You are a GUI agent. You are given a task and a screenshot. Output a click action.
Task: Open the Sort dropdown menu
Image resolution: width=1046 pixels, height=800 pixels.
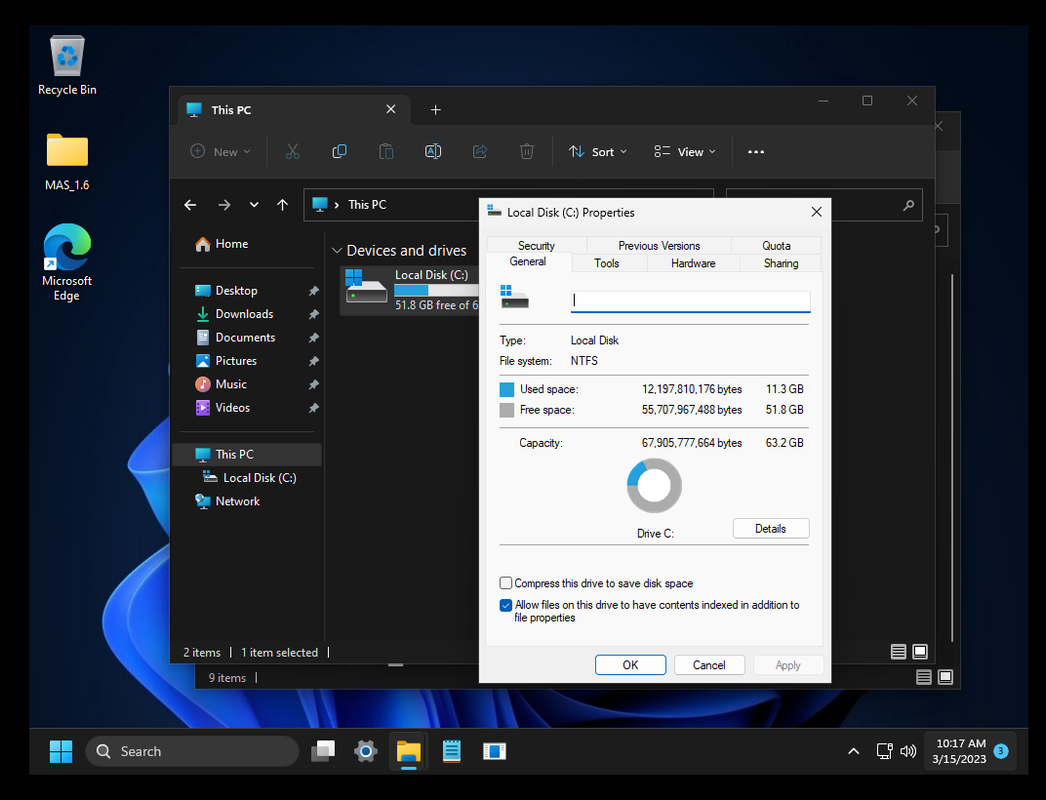[x=598, y=151]
